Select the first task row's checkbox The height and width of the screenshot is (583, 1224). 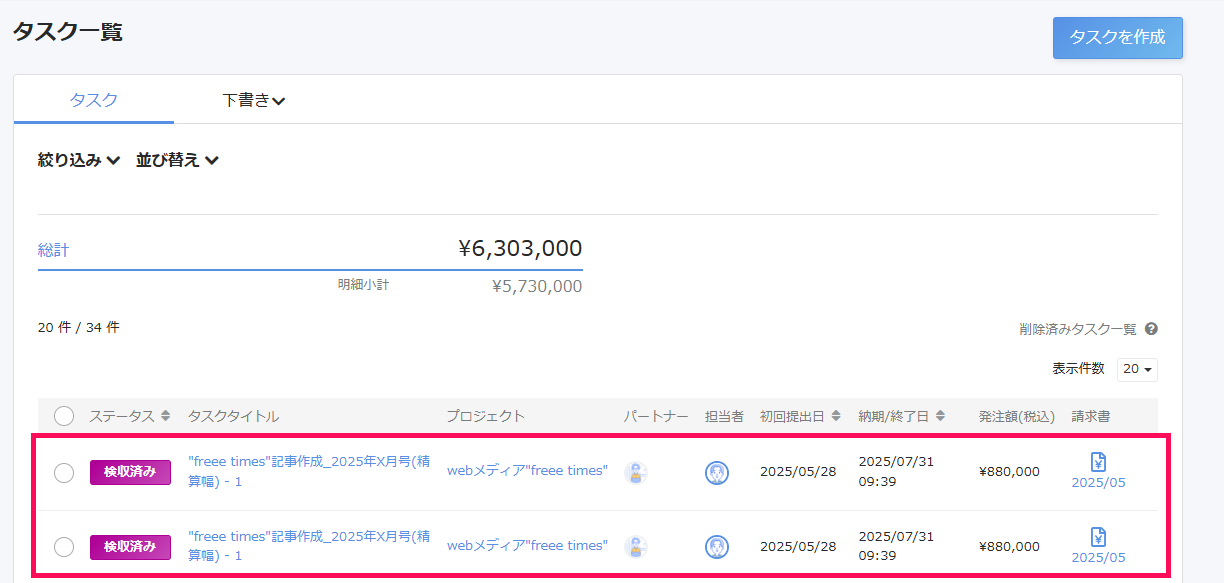click(x=64, y=473)
